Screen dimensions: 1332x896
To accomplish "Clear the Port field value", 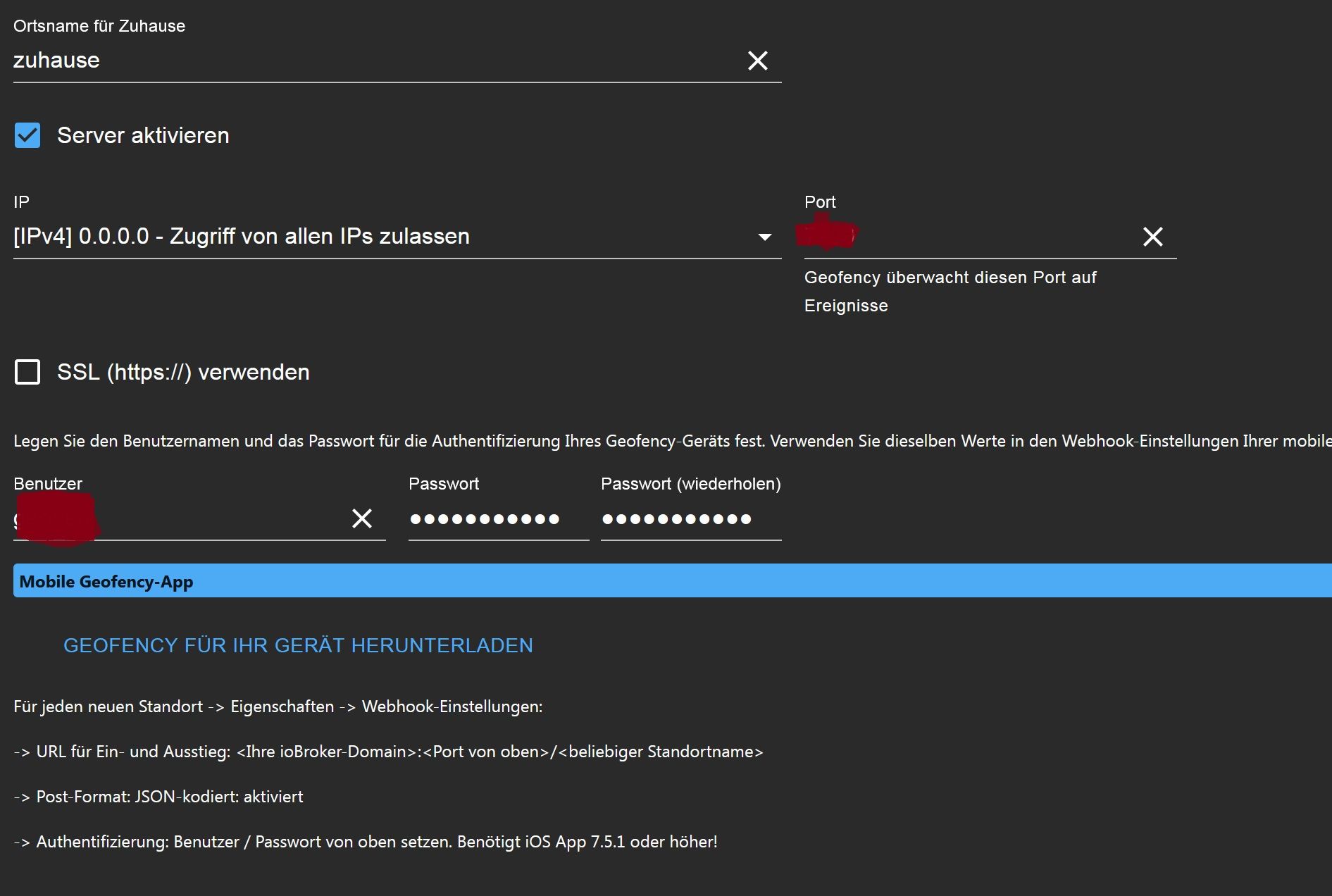I will (1152, 237).
